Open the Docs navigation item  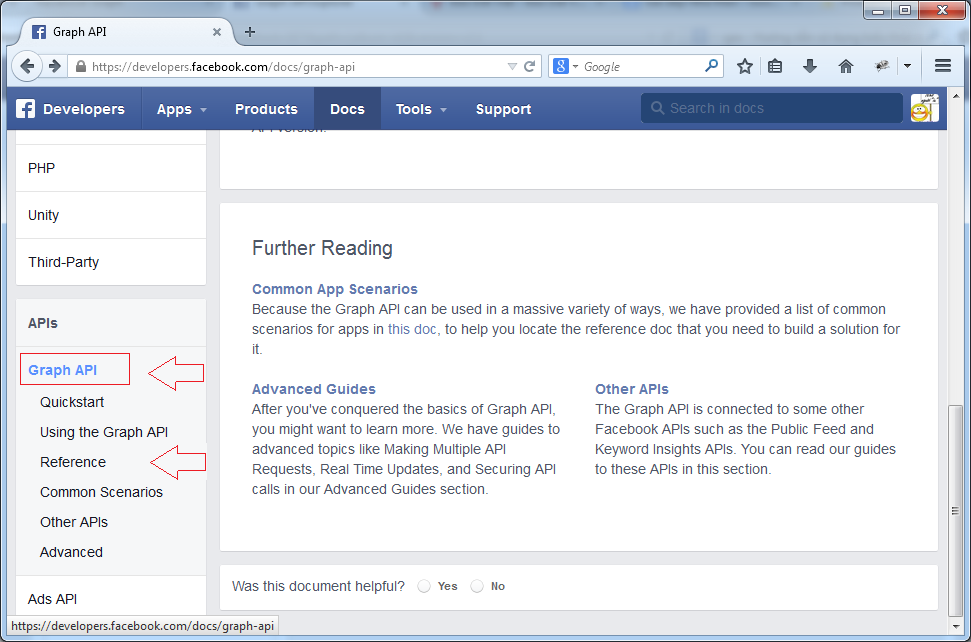(347, 109)
